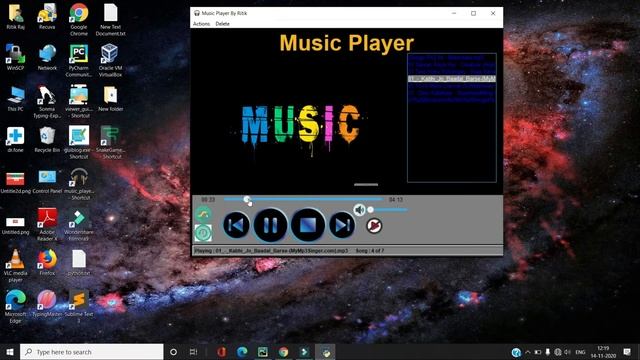
Task: Stop playback with the square Stop button
Action: click(308, 225)
